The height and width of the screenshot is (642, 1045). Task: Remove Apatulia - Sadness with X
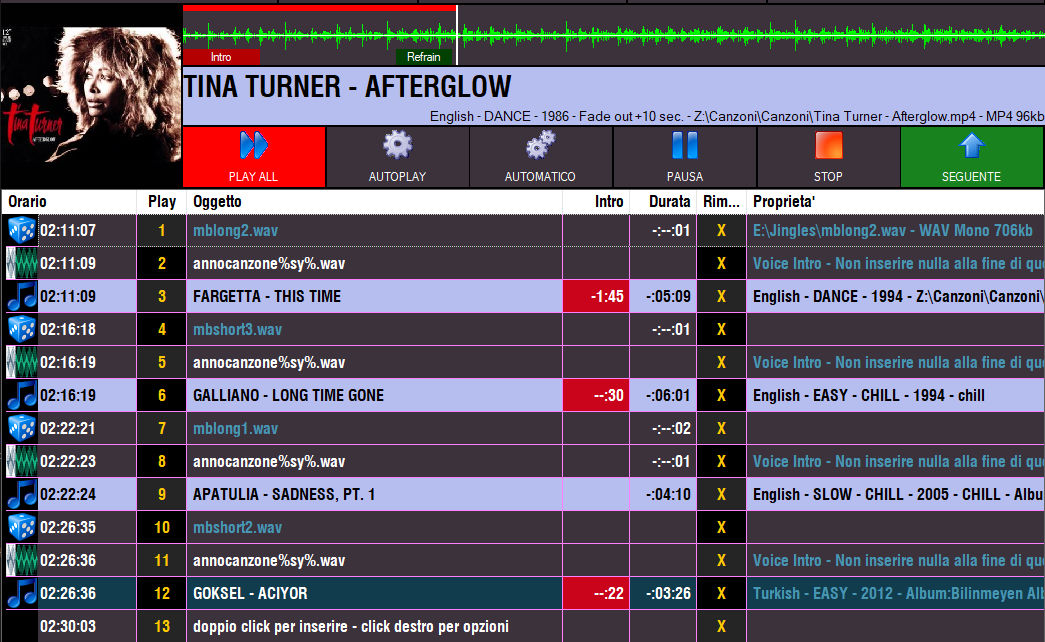(x=721, y=495)
